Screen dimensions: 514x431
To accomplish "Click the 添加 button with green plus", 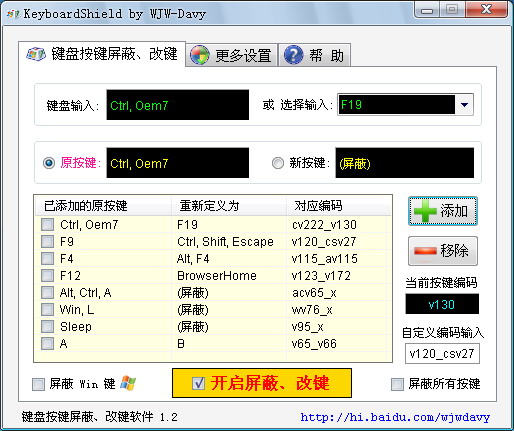I will (x=443, y=211).
